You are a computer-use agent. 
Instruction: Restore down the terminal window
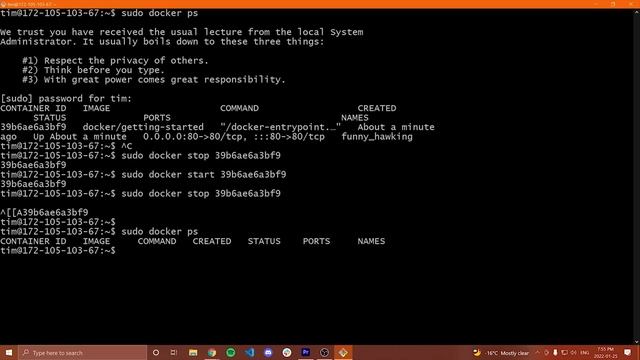(613, 4)
